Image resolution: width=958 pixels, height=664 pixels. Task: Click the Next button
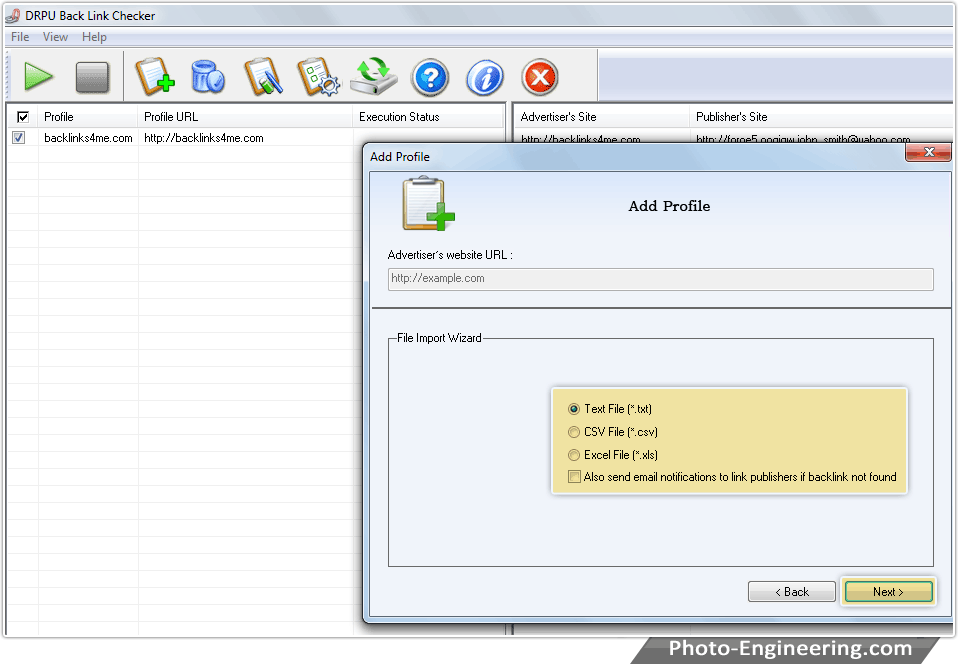(x=888, y=592)
